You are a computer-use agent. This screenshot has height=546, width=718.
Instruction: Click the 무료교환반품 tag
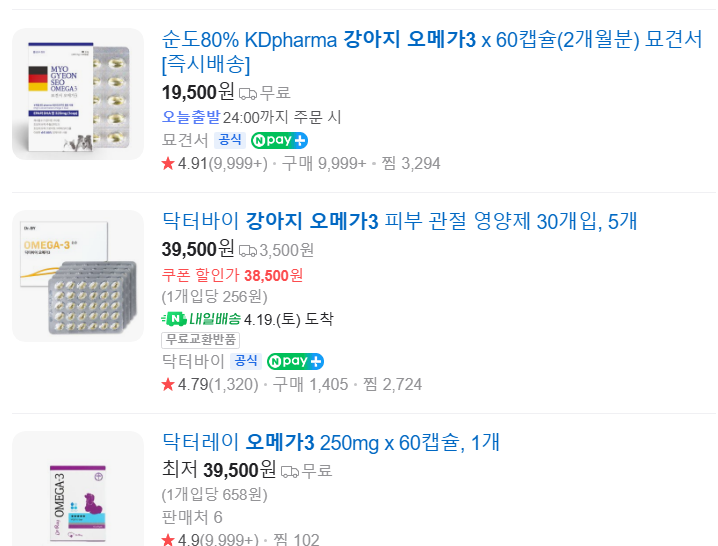pyautogui.click(x=201, y=340)
